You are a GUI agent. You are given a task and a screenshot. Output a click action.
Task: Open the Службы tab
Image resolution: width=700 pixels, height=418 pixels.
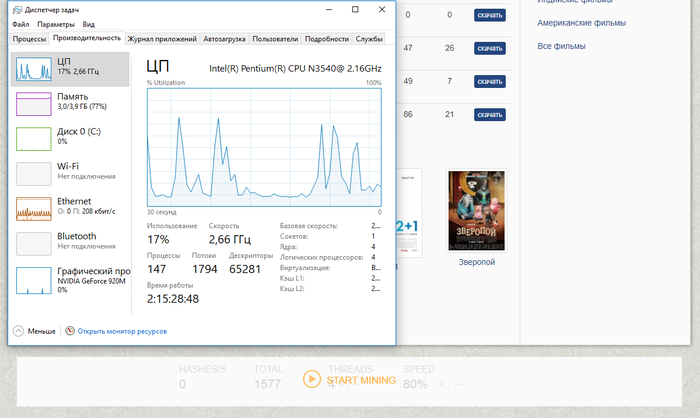tap(369, 39)
